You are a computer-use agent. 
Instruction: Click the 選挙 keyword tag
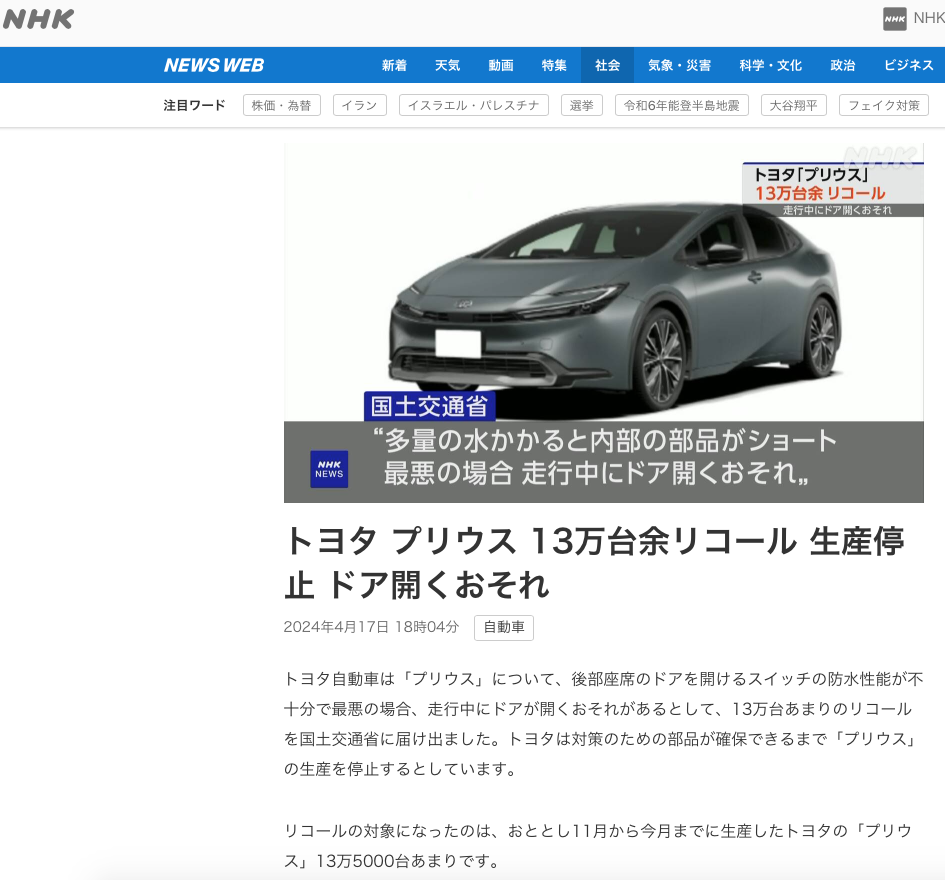tap(582, 105)
